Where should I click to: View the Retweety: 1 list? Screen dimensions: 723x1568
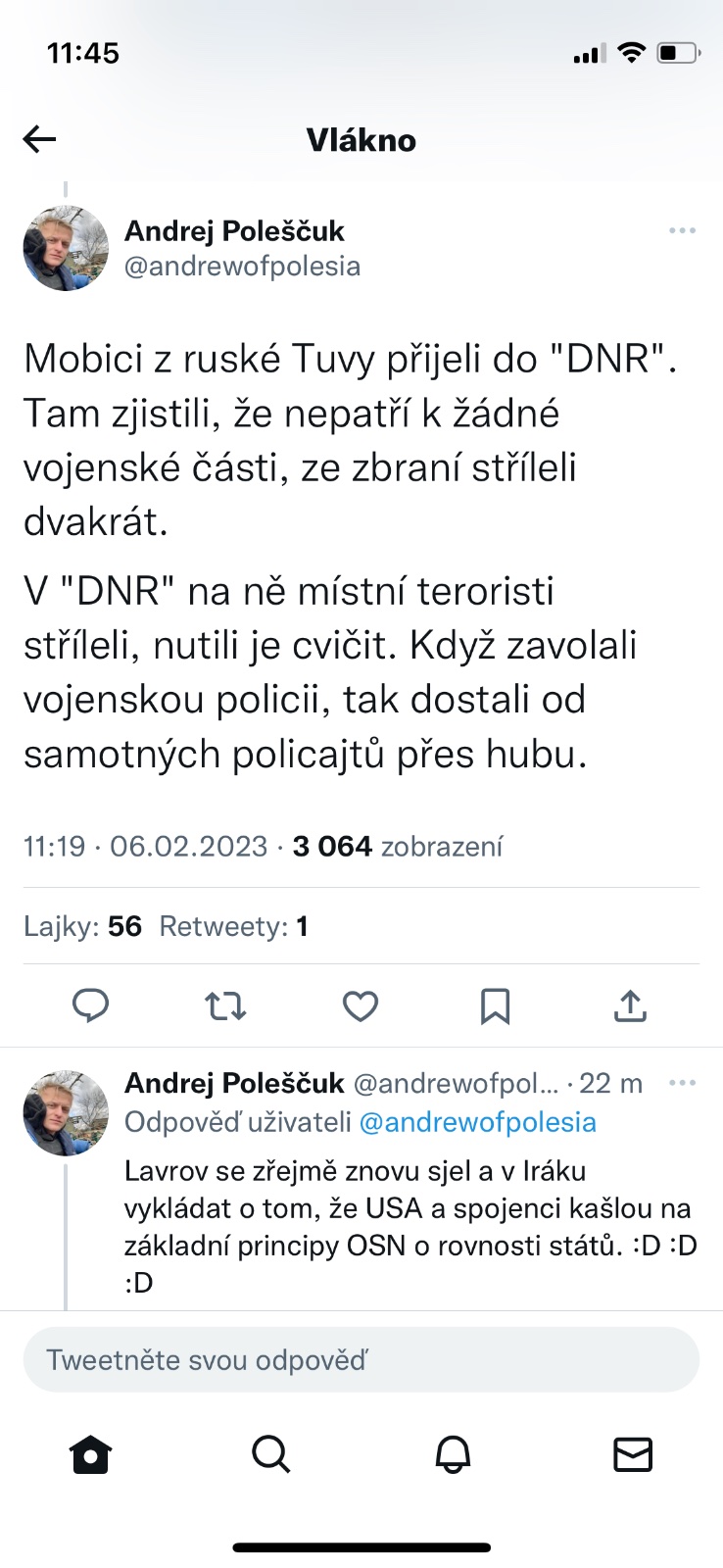[x=233, y=926]
